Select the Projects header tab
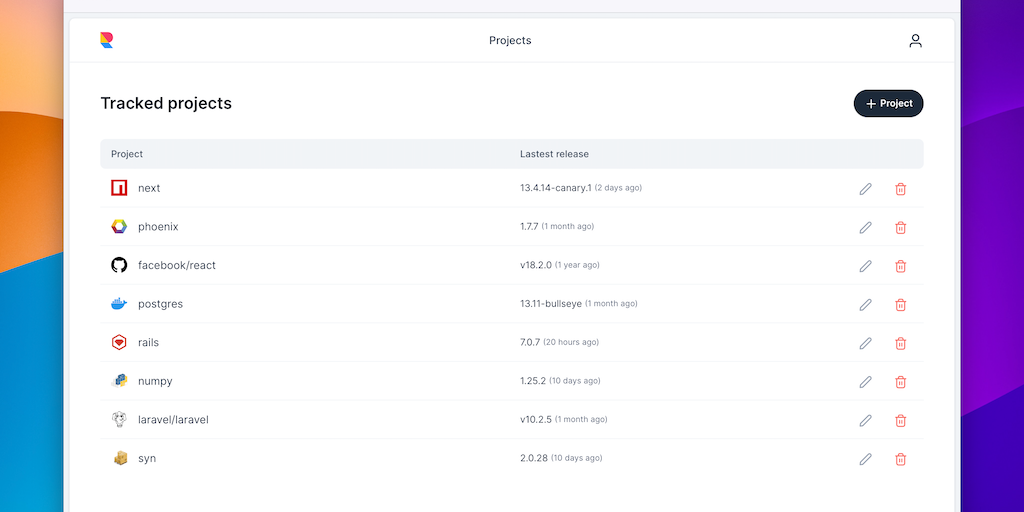1024x512 pixels. click(510, 41)
